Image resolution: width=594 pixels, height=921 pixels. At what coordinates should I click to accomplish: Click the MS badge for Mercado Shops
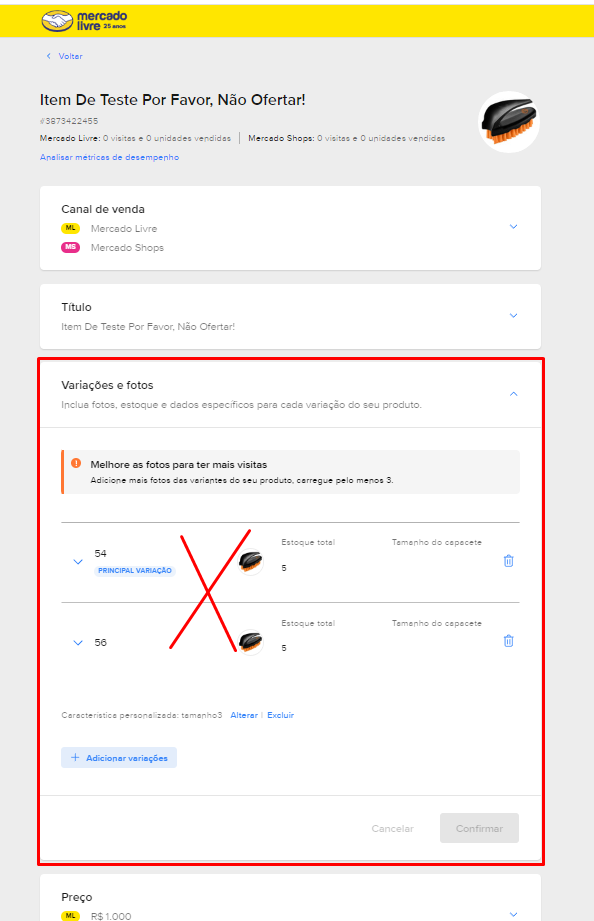[71, 247]
